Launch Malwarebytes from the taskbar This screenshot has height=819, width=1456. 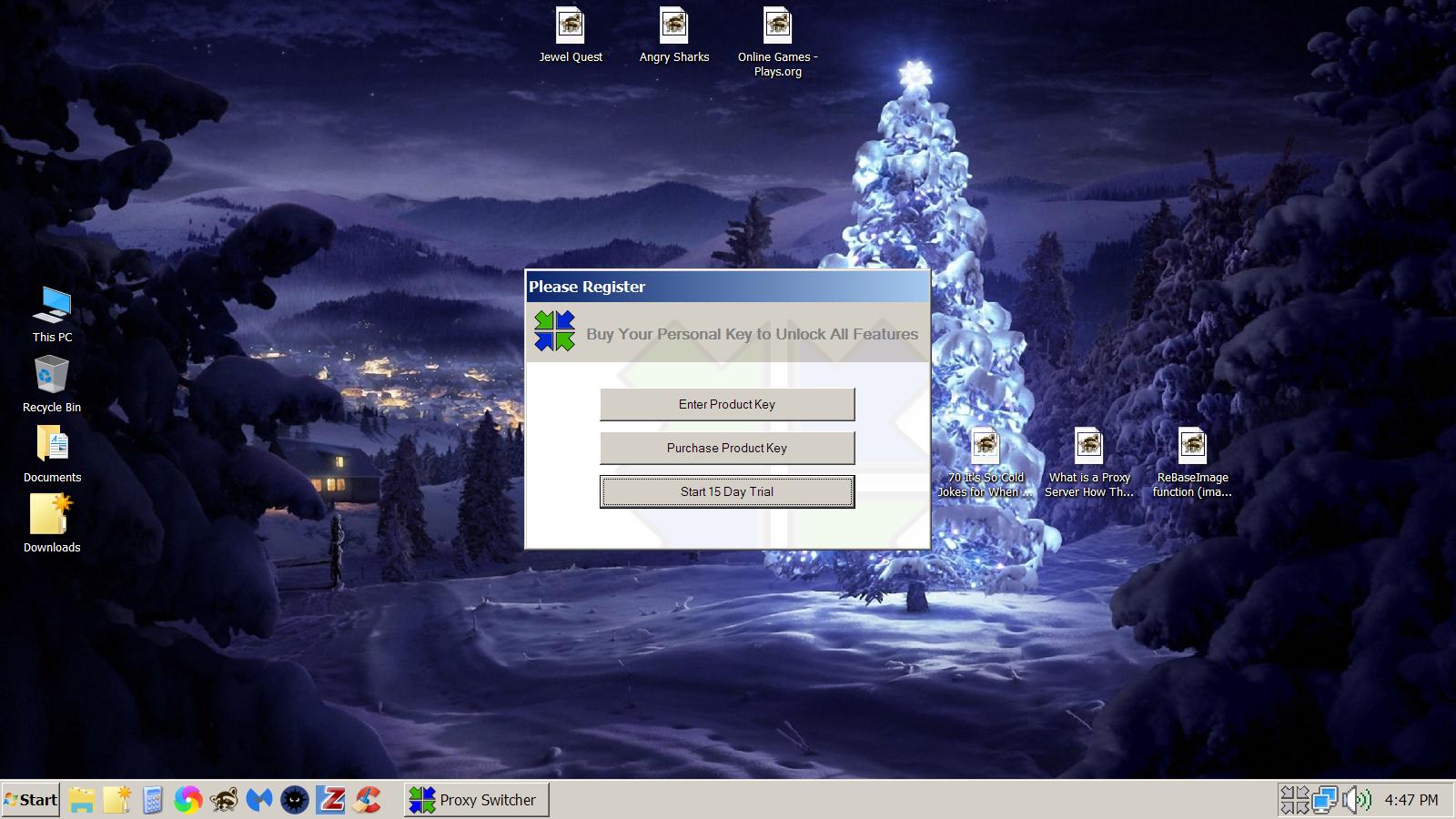[x=259, y=800]
